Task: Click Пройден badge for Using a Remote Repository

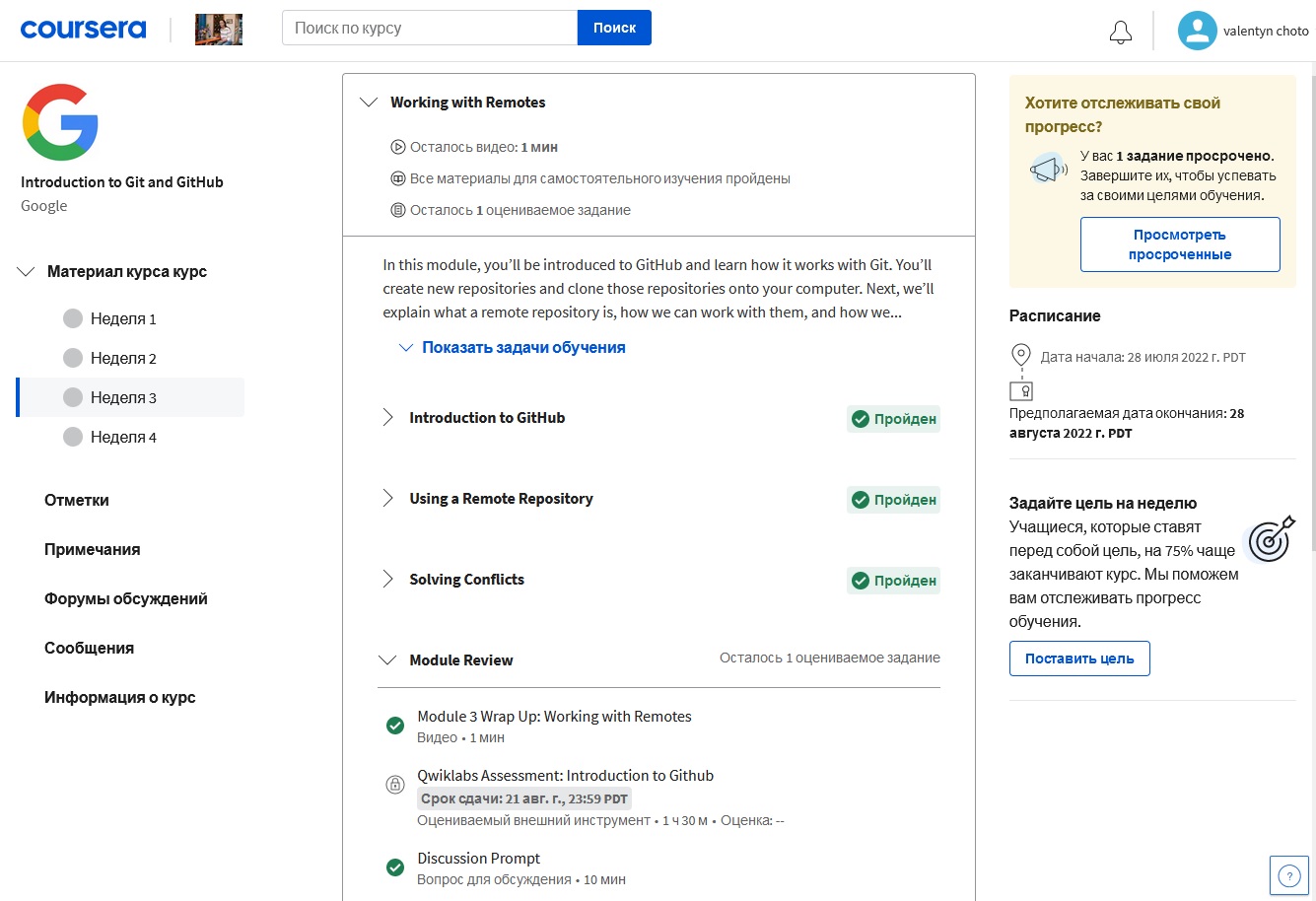Action: (894, 500)
